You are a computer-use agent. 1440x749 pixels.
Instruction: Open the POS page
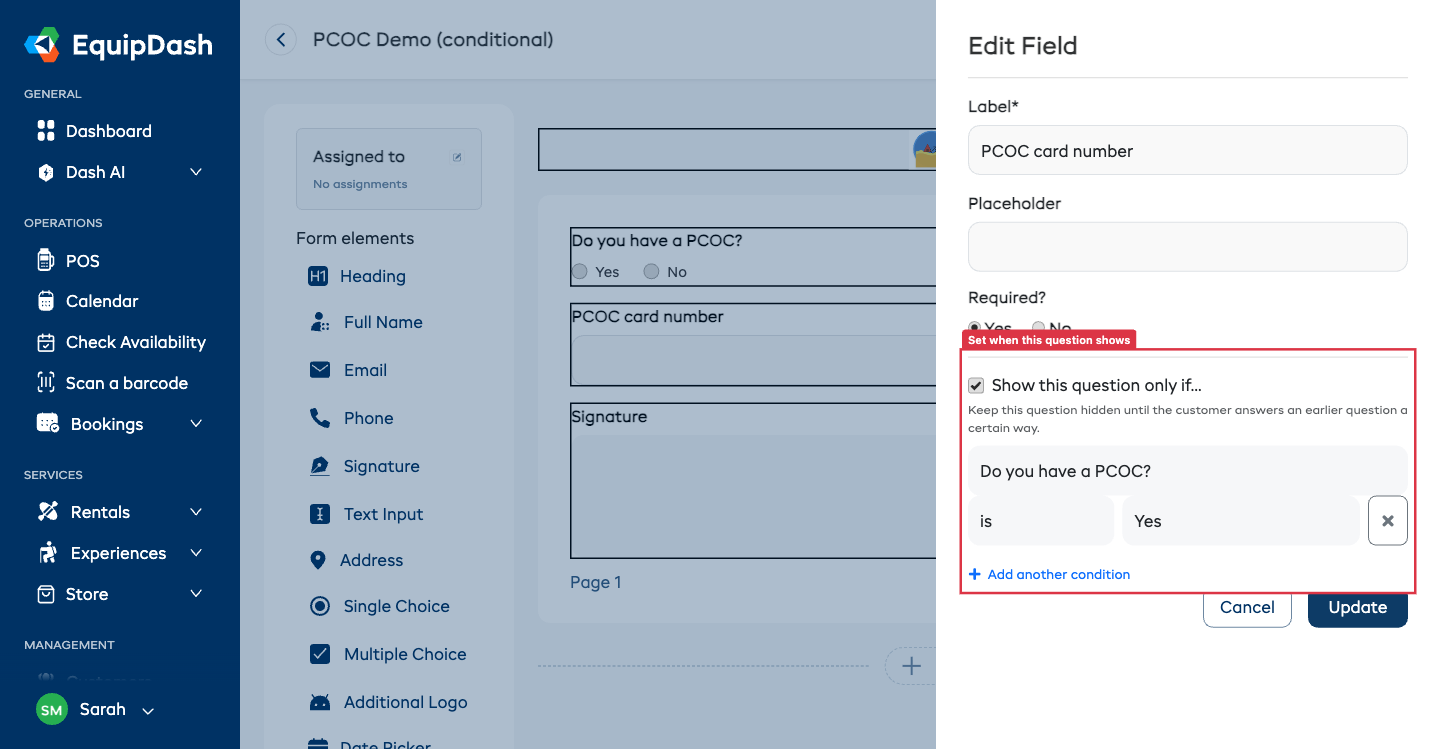pyautogui.click(x=82, y=261)
